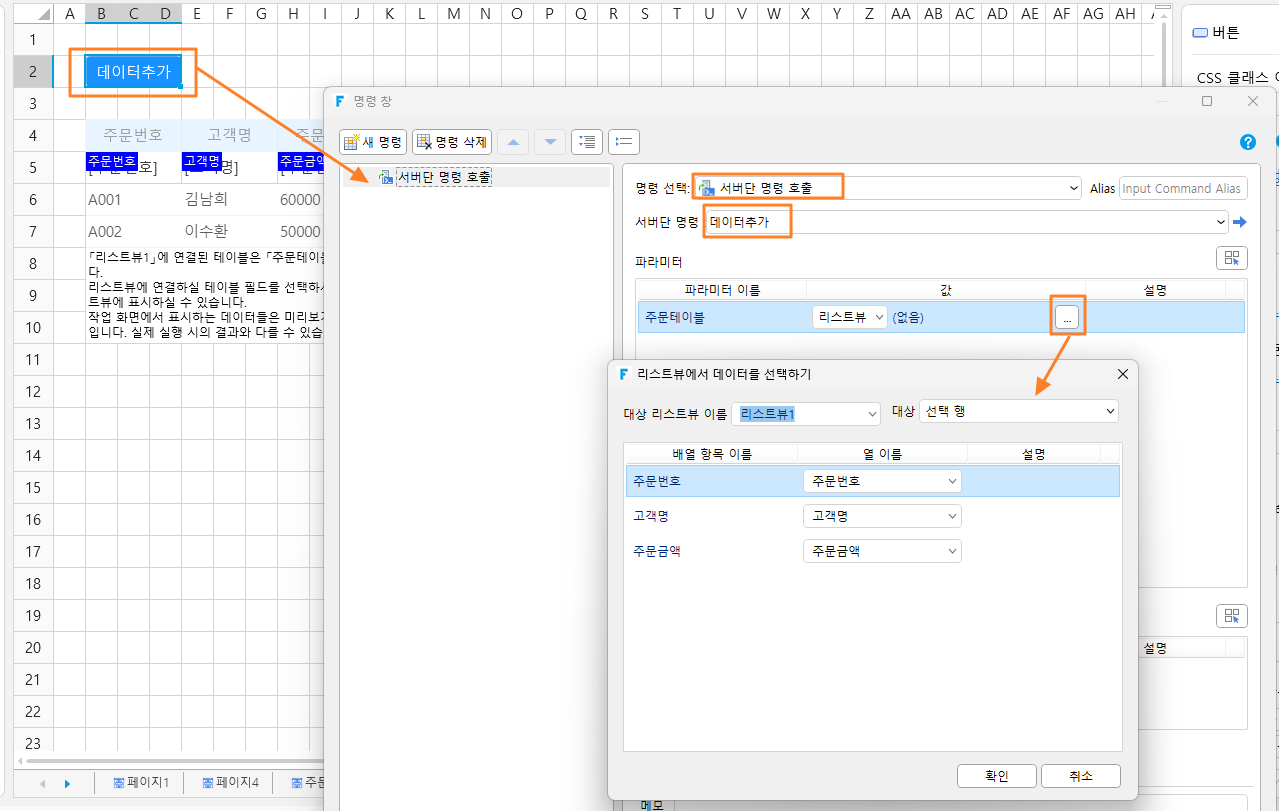Switch to the 페이지1 sheet tab
Image resolution: width=1279 pixels, height=811 pixels.
pos(141,782)
